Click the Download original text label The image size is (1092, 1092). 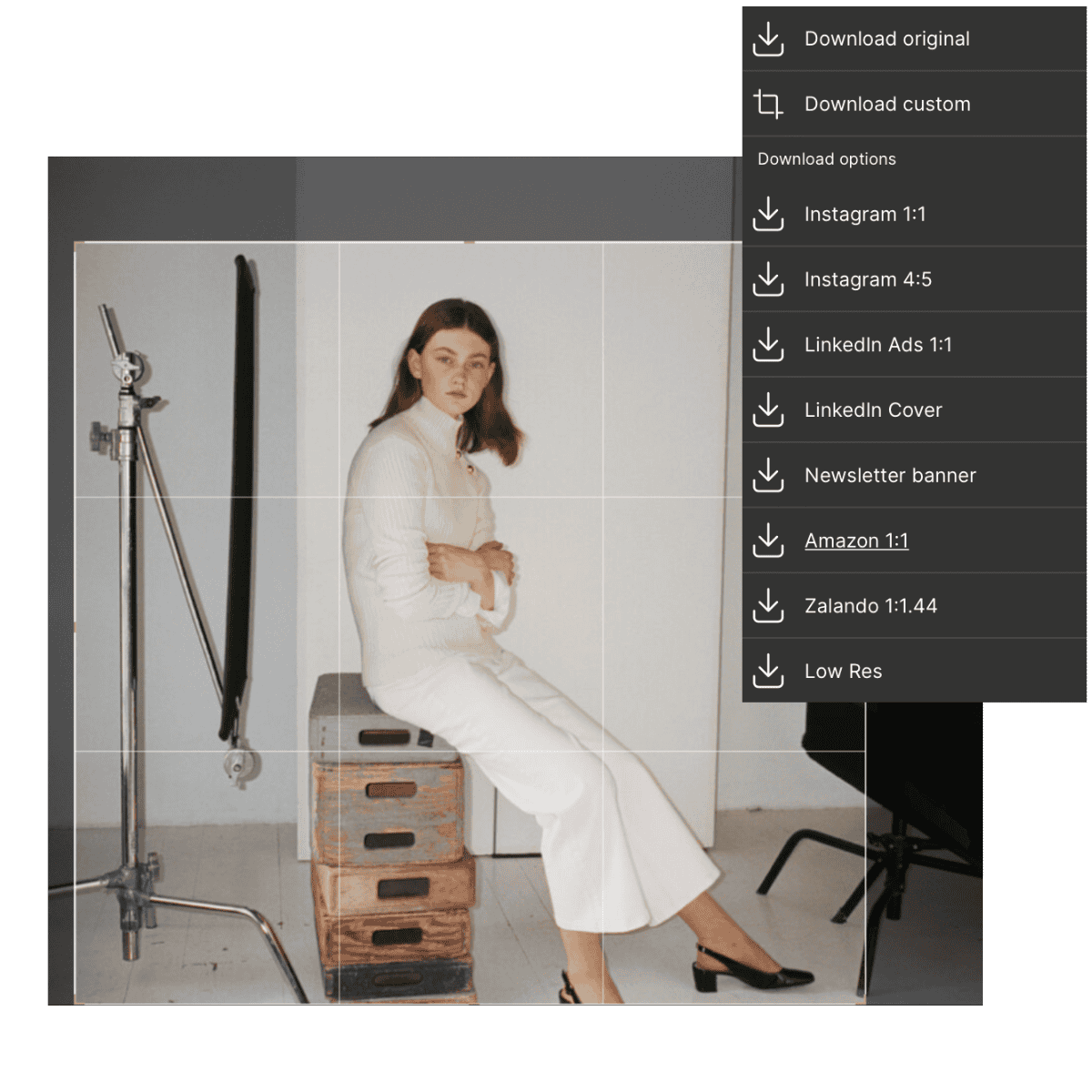tap(886, 39)
